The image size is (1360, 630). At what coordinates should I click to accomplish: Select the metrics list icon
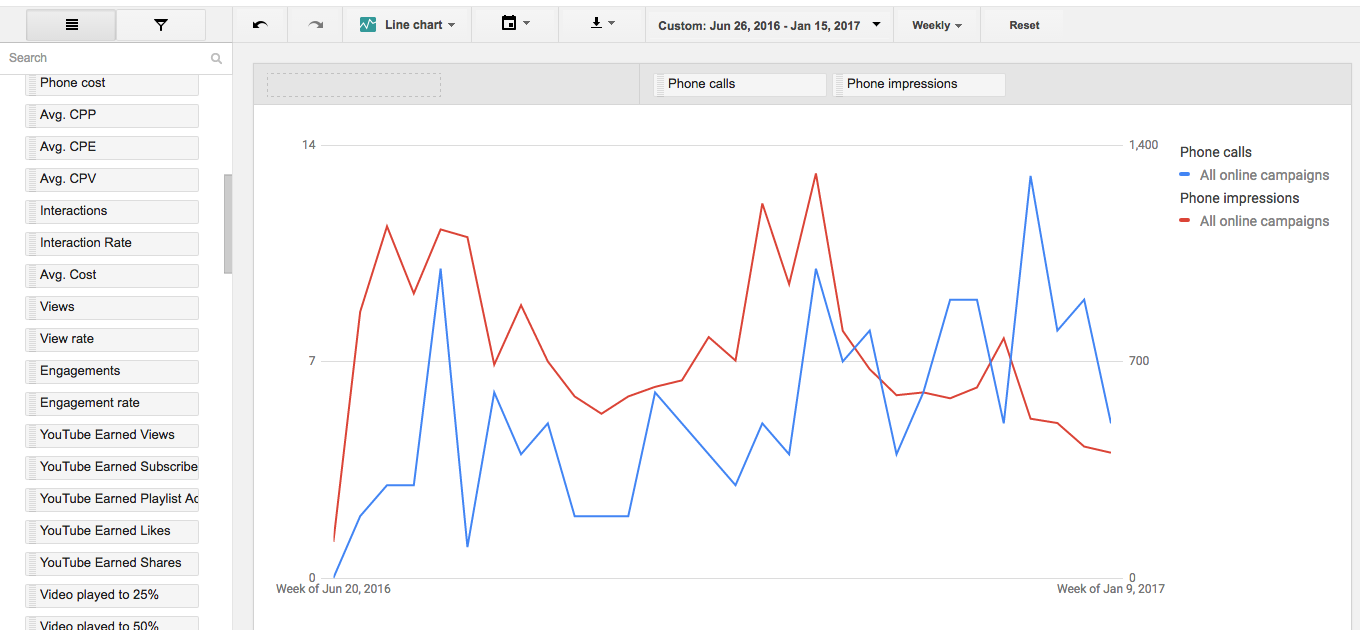[x=71, y=24]
